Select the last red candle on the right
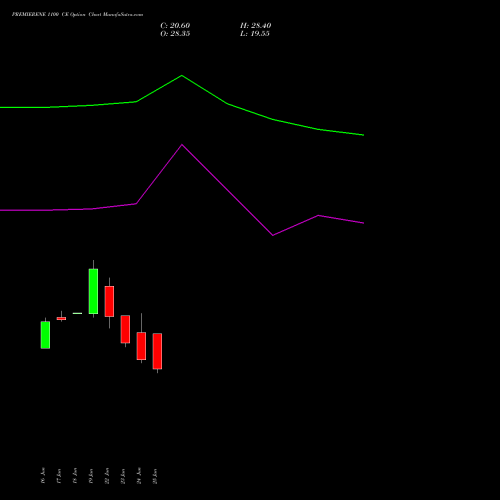The height and width of the screenshot is (500, 500). coord(157,351)
